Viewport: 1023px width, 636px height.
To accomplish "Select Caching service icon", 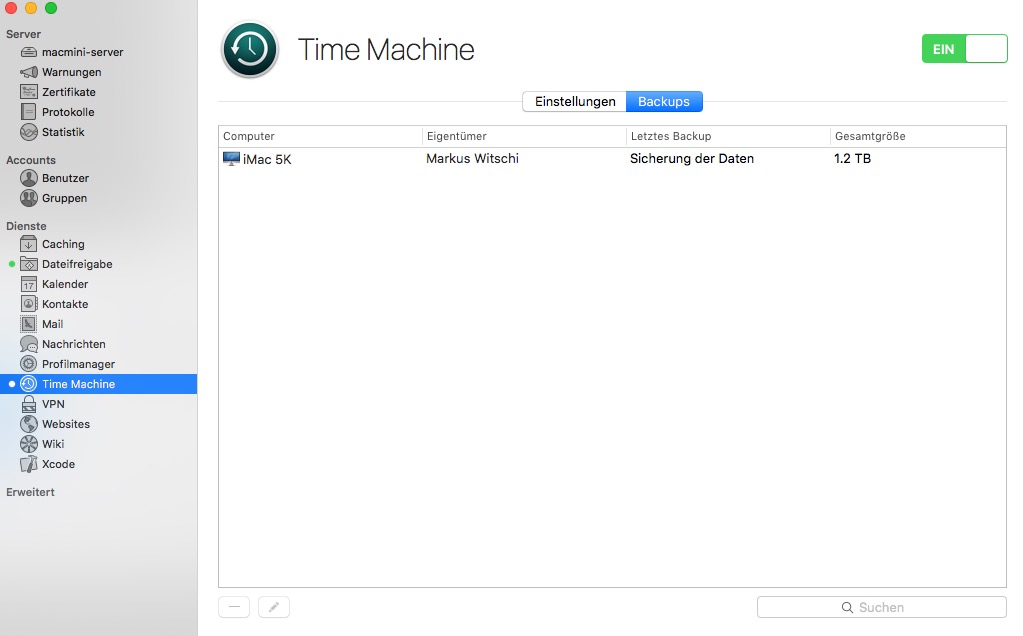I will tap(29, 244).
